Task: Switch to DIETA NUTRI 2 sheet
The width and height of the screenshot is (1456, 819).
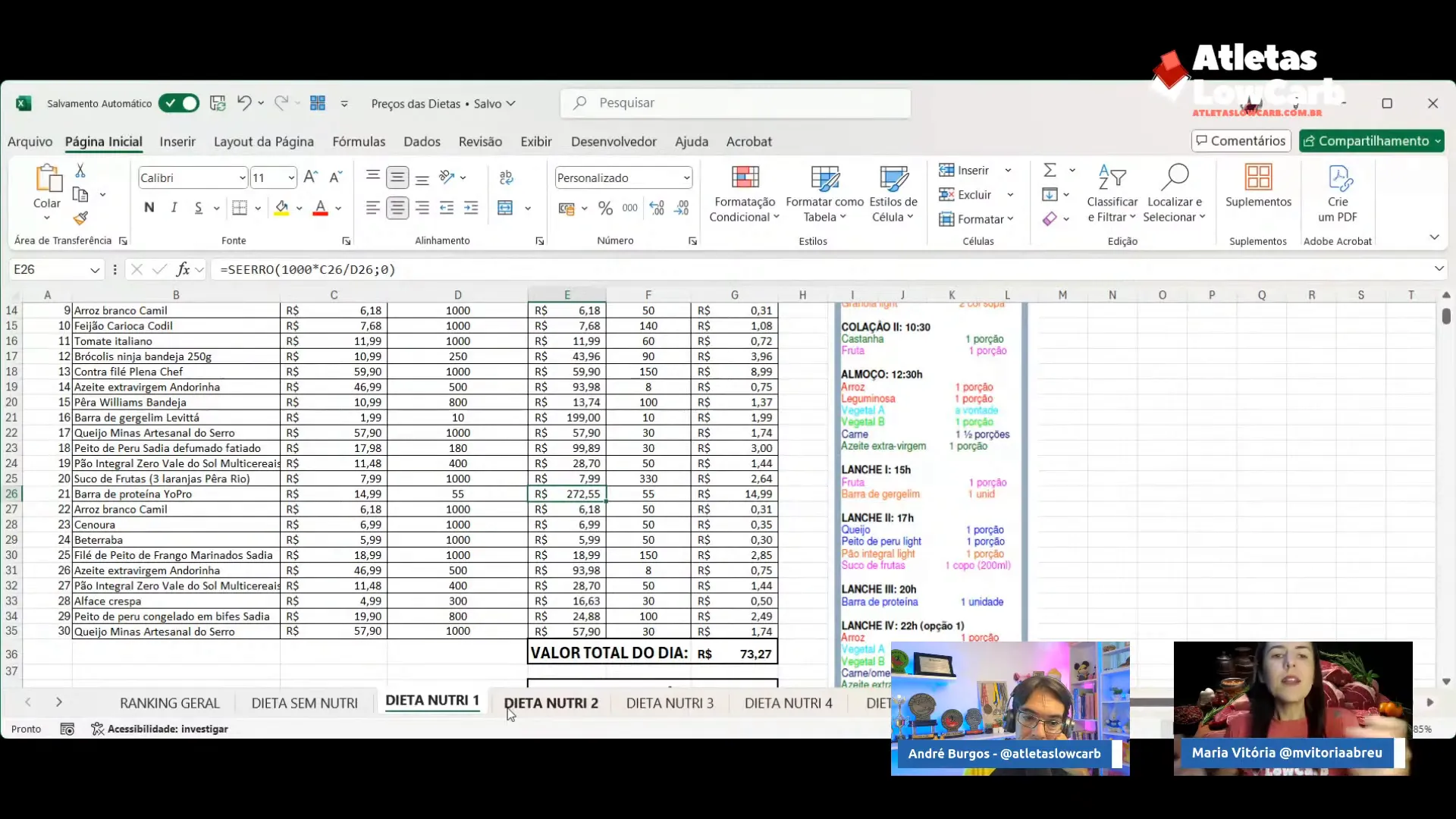Action: point(551,703)
